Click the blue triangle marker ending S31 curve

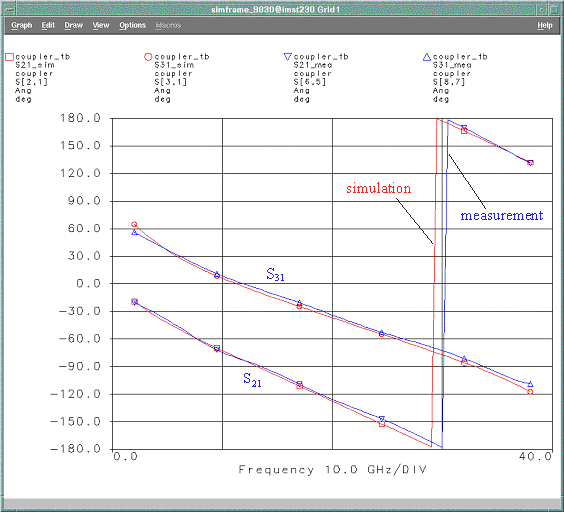[x=530, y=384]
